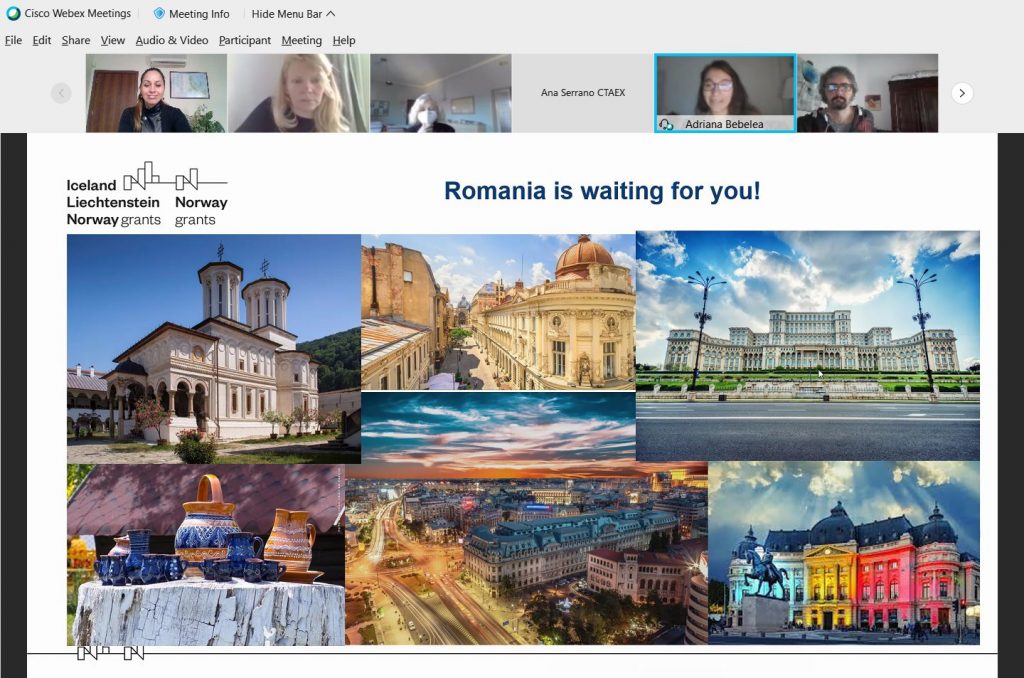The height and width of the screenshot is (678, 1024).
Task: Open the Edit menu
Action: pos(42,40)
